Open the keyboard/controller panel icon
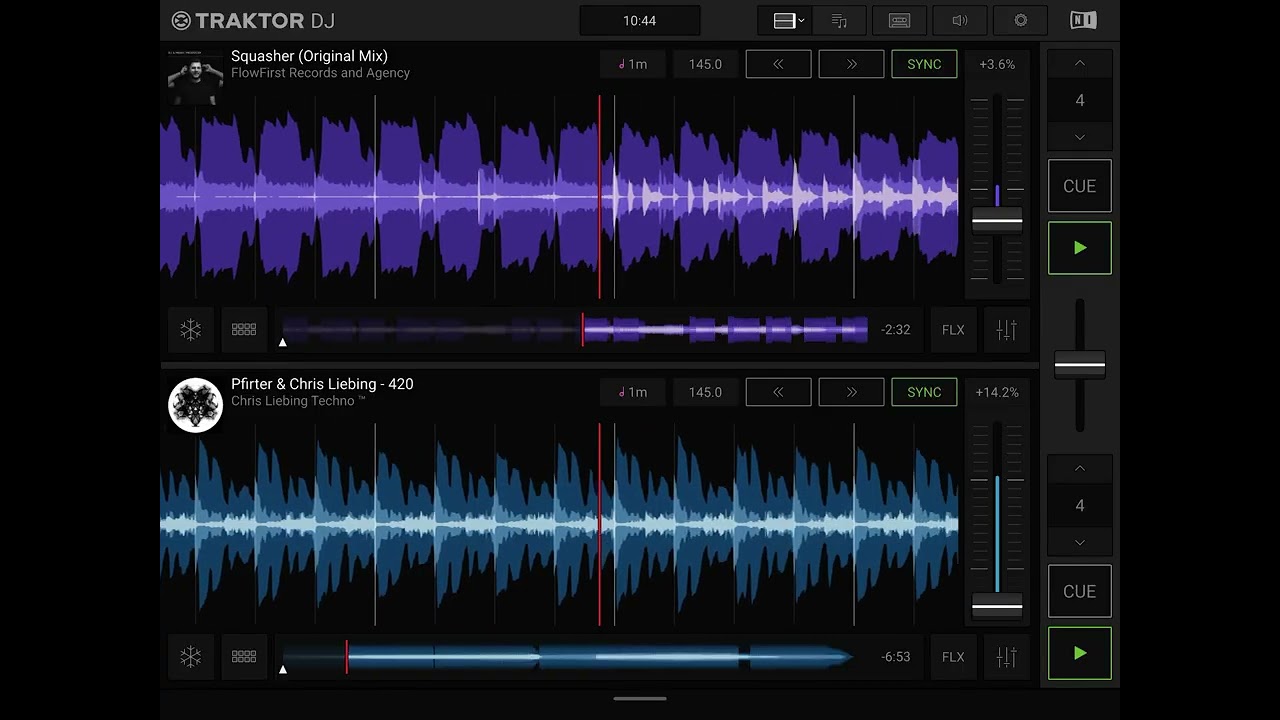This screenshot has width=1280, height=720. tap(899, 20)
